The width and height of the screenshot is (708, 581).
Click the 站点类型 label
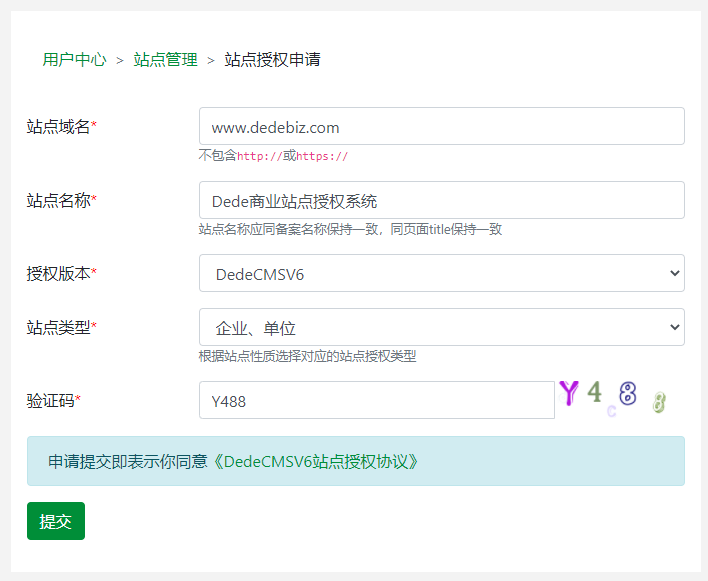[61, 328]
